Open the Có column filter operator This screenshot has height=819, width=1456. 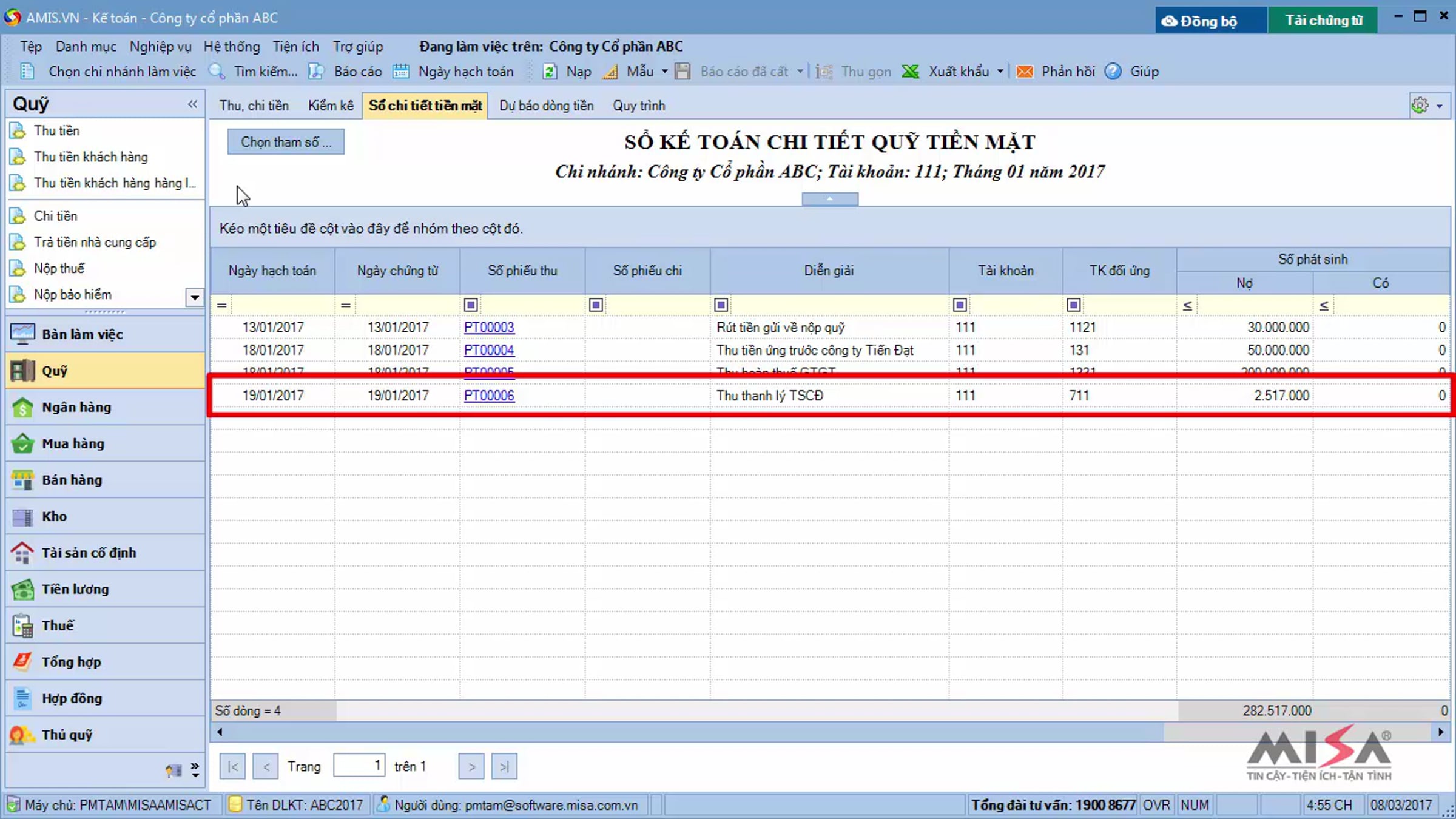(1324, 306)
